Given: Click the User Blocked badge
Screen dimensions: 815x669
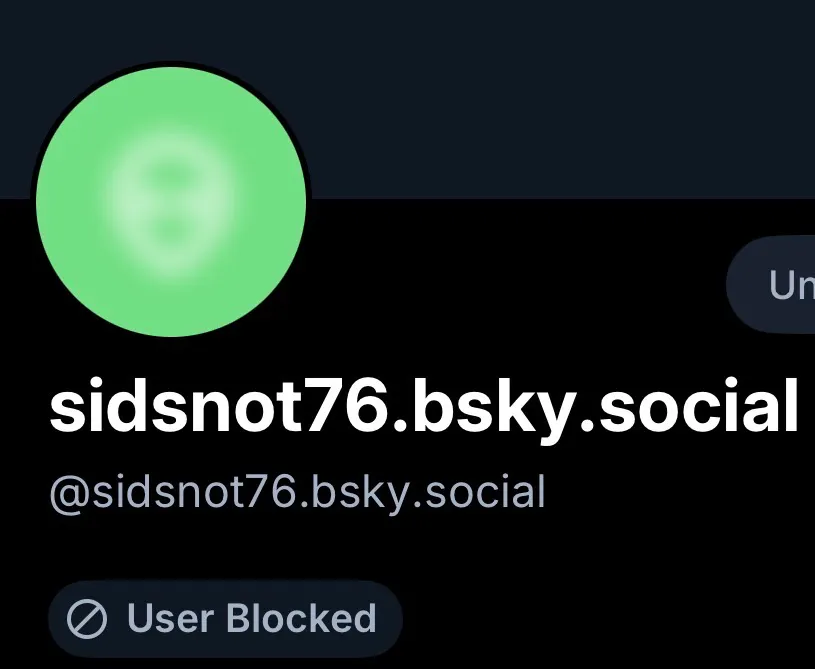Looking at the screenshot, I should (226, 619).
